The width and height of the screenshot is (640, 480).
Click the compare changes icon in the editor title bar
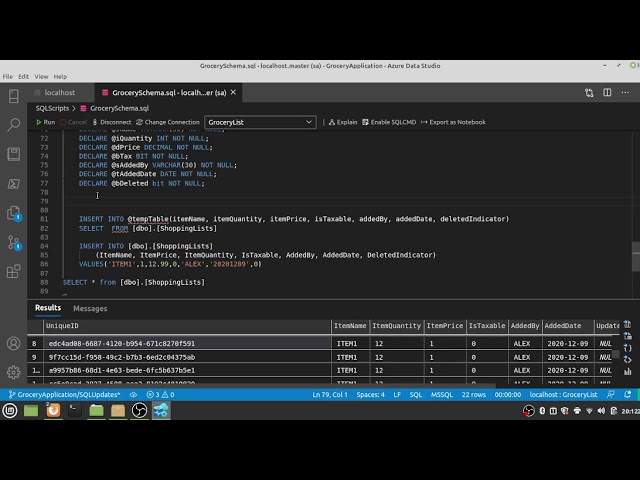pyautogui.click(x=589, y=93)
